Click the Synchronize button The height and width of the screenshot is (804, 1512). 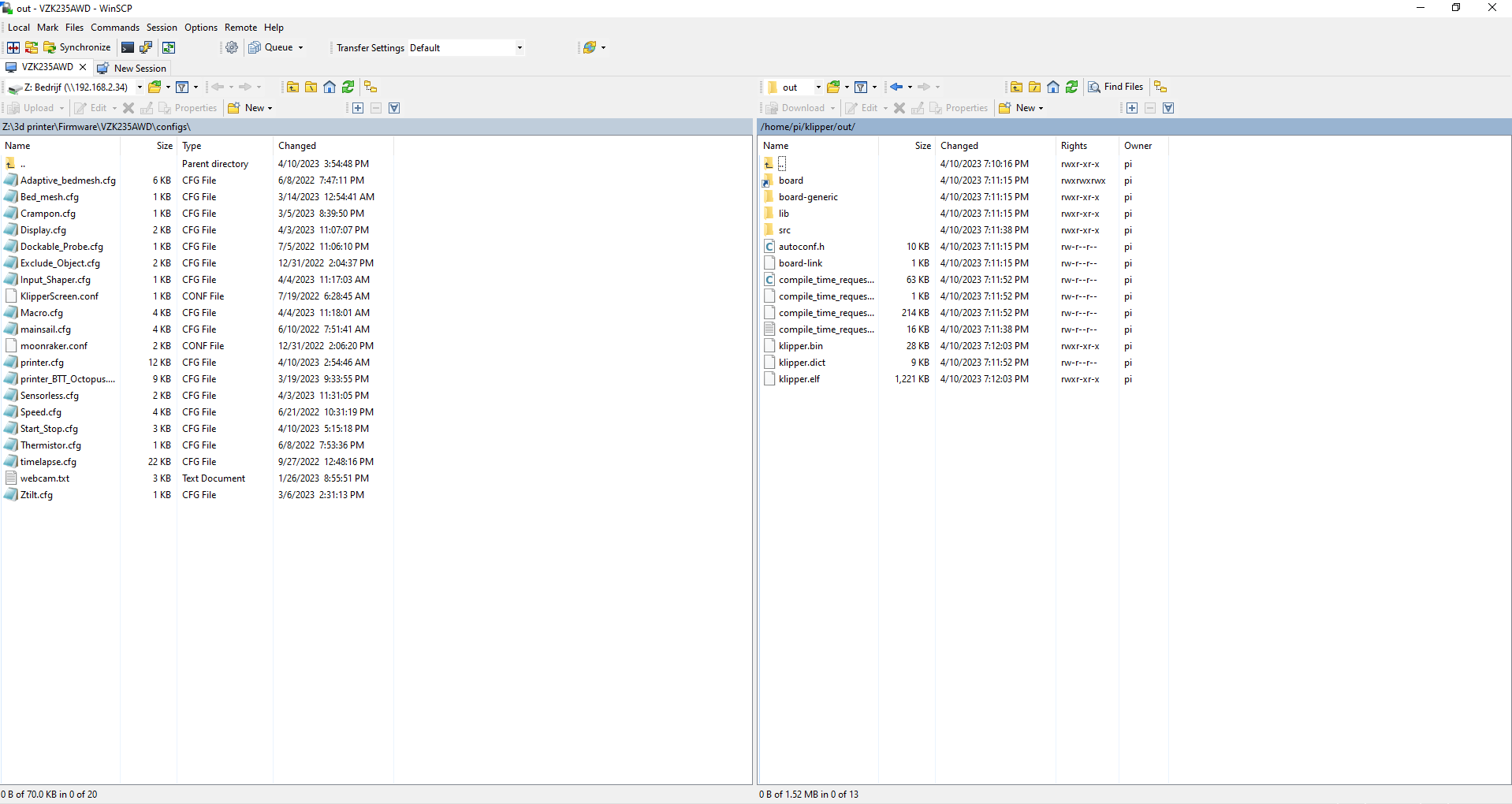tap(76, 47)
